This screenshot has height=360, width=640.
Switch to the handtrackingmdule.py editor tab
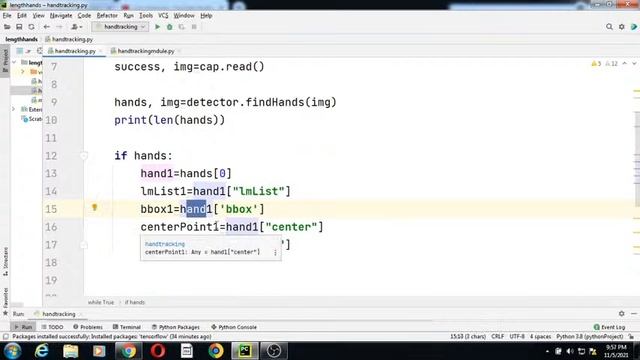click(146, 51)
